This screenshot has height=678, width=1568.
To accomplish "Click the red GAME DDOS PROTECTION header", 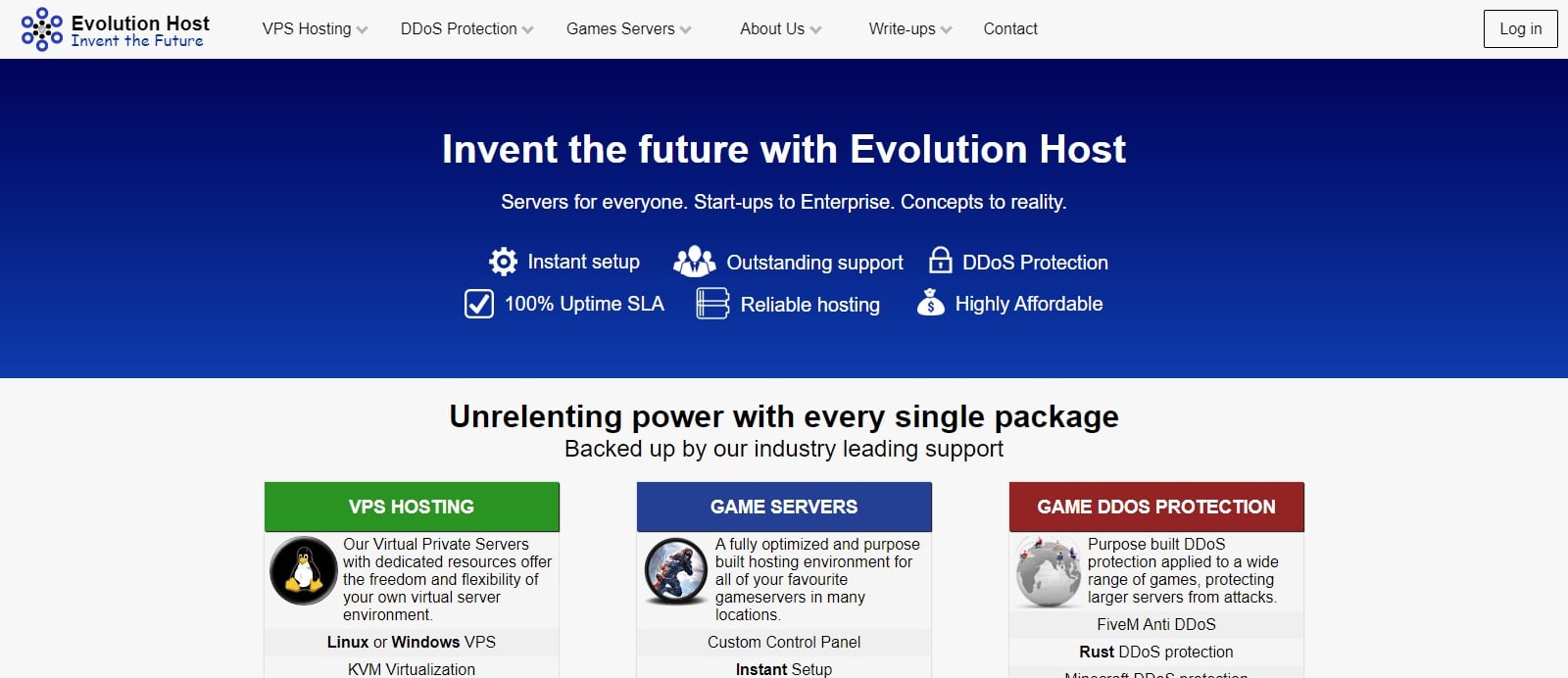I will tap(1156, 507).
